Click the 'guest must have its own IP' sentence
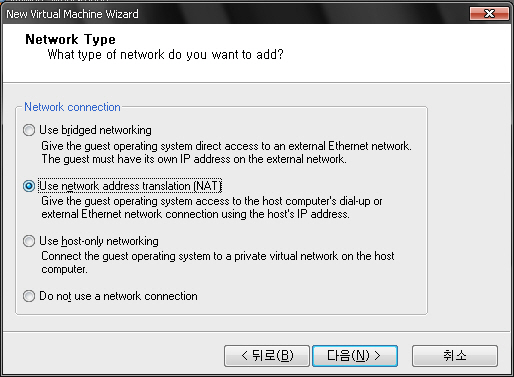 point(194,159)
